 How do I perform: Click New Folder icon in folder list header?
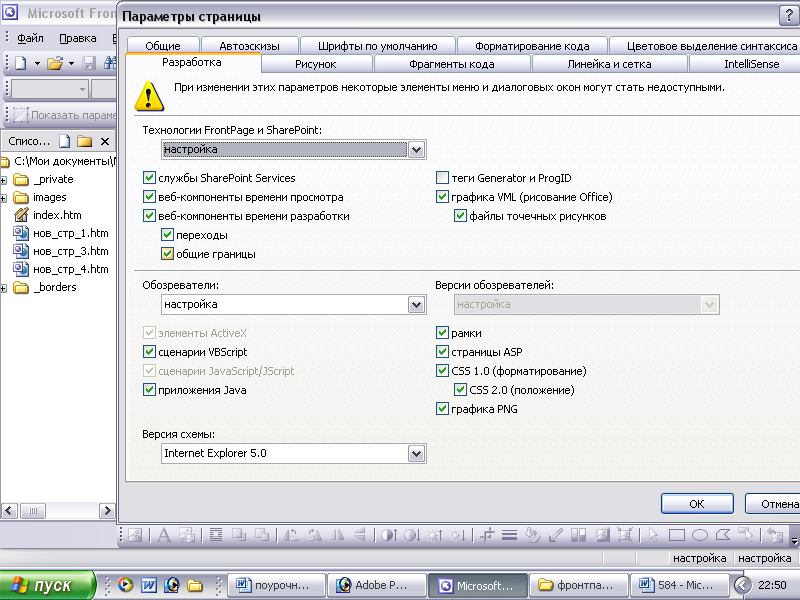pos(84,141)
